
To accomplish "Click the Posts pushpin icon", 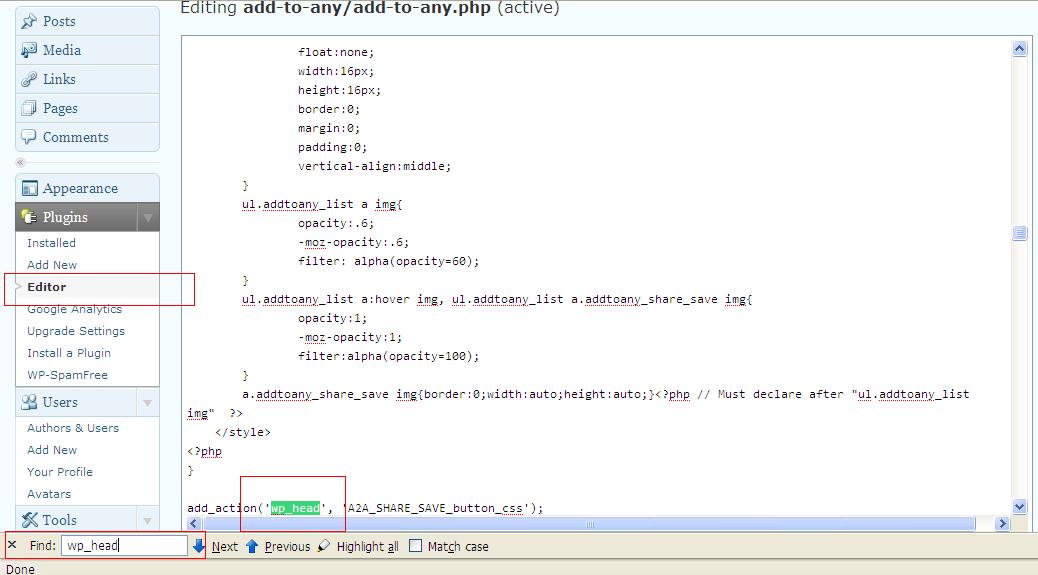I will coord(28,21).
